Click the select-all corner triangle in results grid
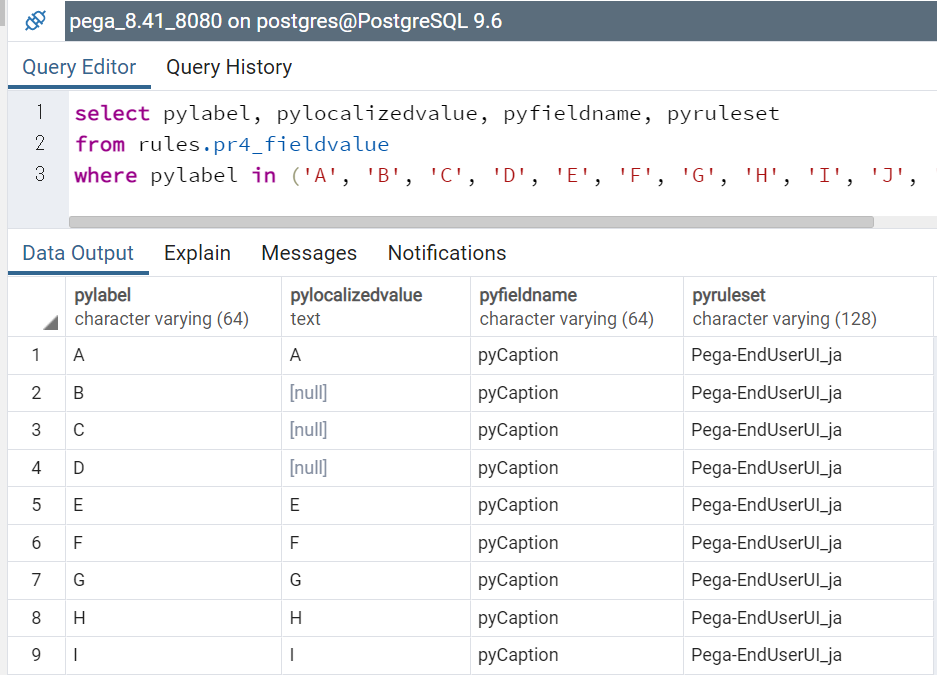937x675 pixels. 51,323
